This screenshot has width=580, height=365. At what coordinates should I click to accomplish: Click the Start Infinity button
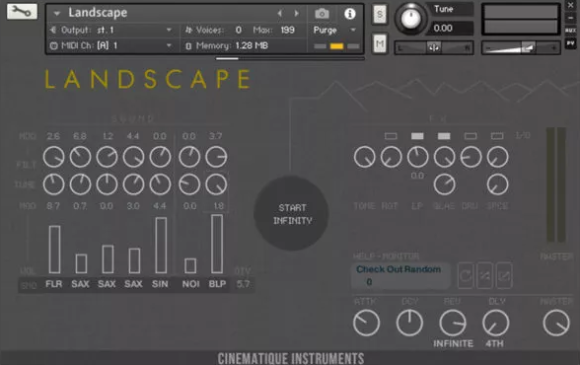pyautogui.click(x=291, y=214)
